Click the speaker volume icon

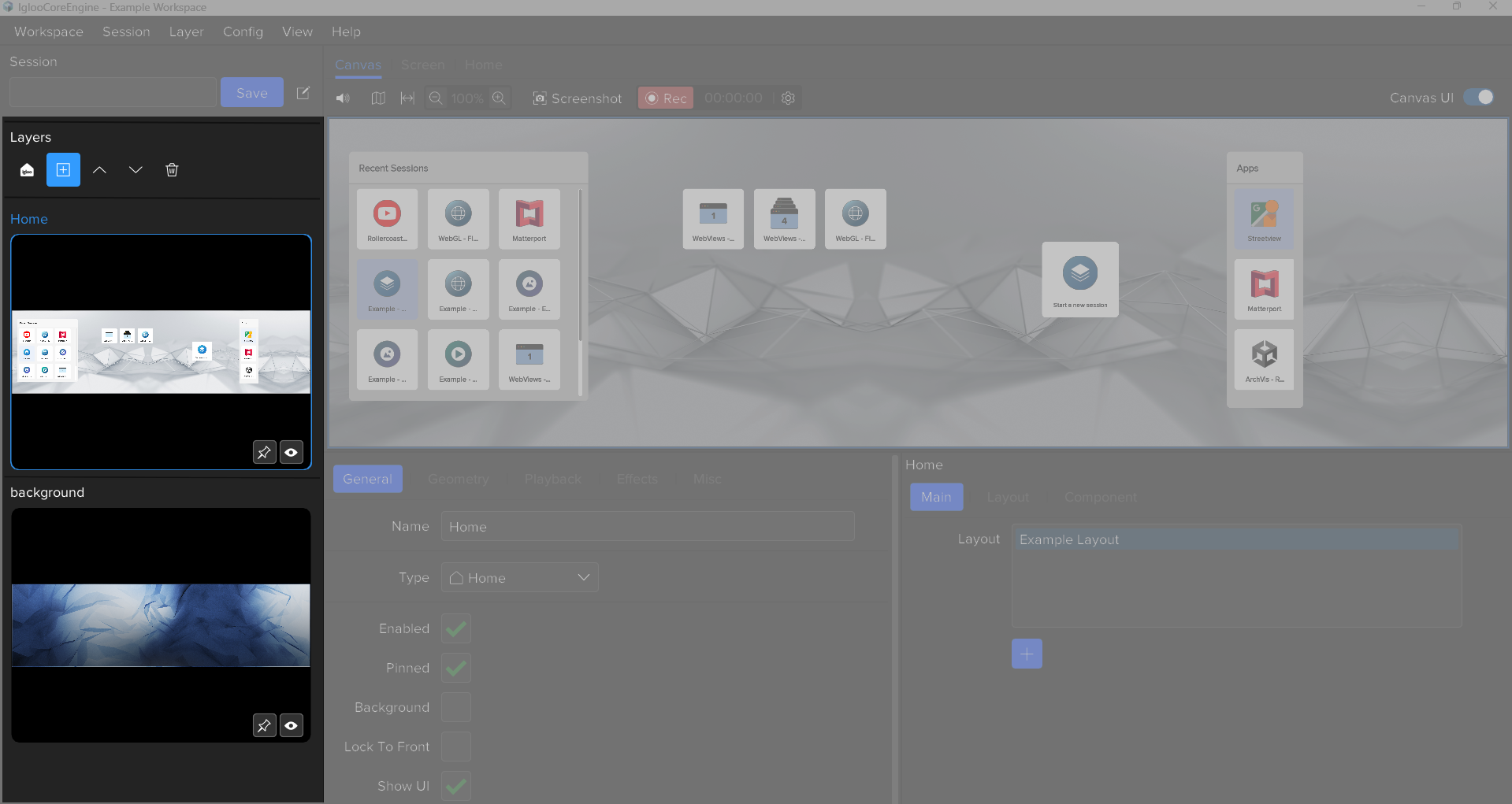click(x=343, y=98)
